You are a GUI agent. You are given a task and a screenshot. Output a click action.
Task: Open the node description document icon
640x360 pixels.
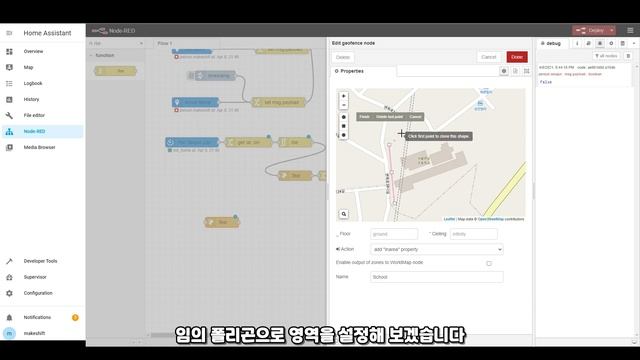tap(516, 71)
